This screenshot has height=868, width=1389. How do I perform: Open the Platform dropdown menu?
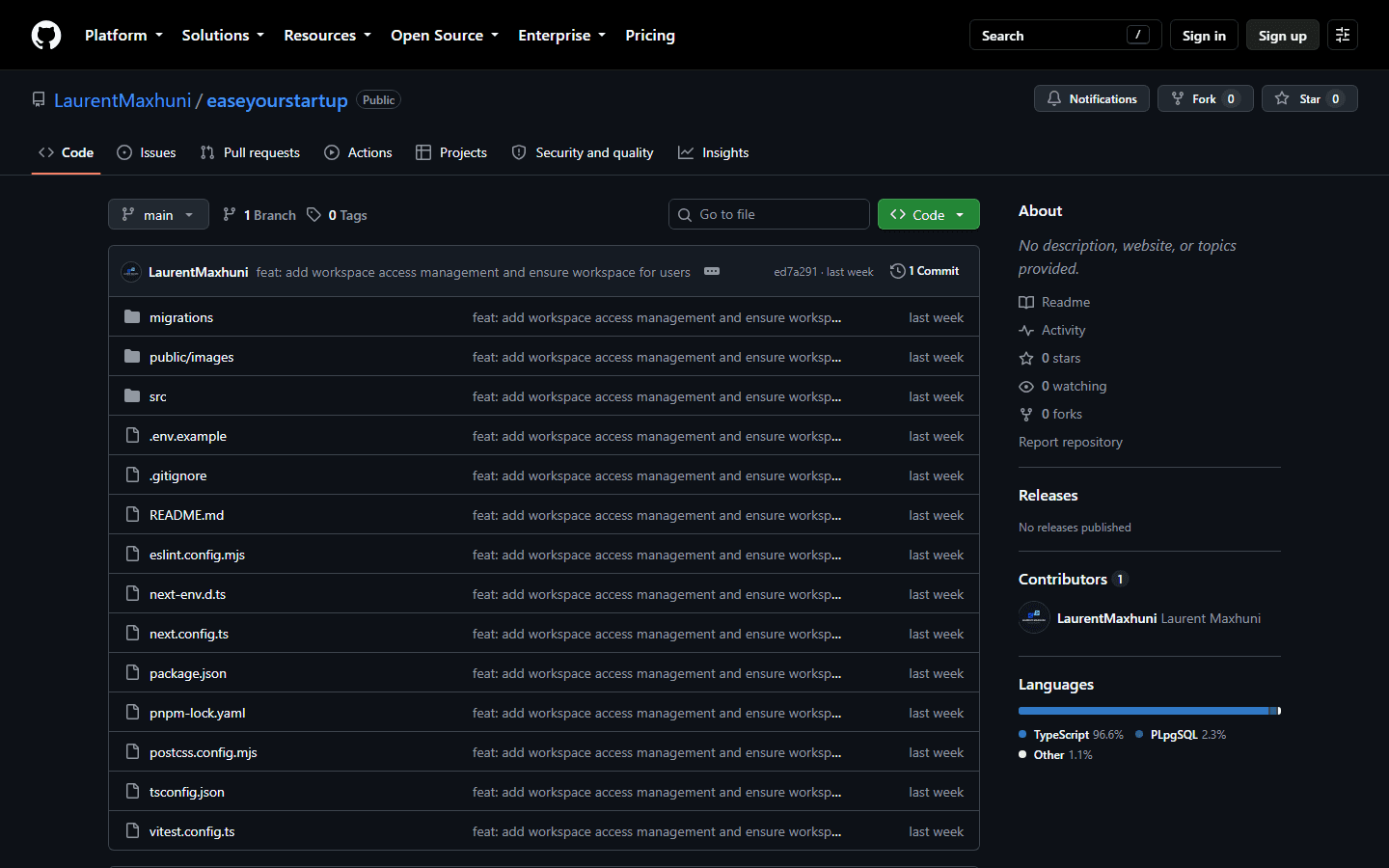pyautogui.click(x=123, y=35)
